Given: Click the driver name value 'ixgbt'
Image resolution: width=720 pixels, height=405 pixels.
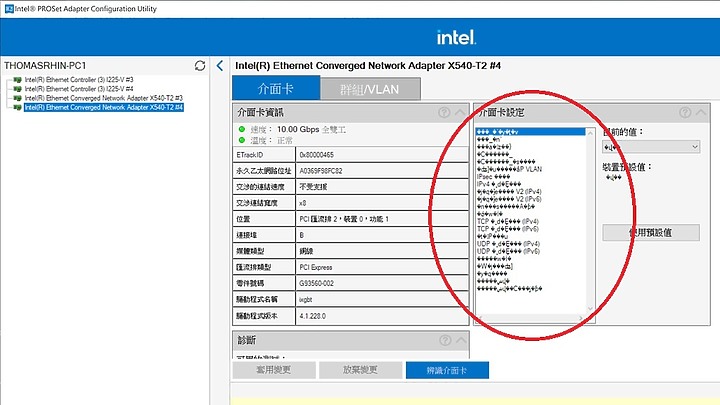Looking at the screenshot, I should (305, 299).
